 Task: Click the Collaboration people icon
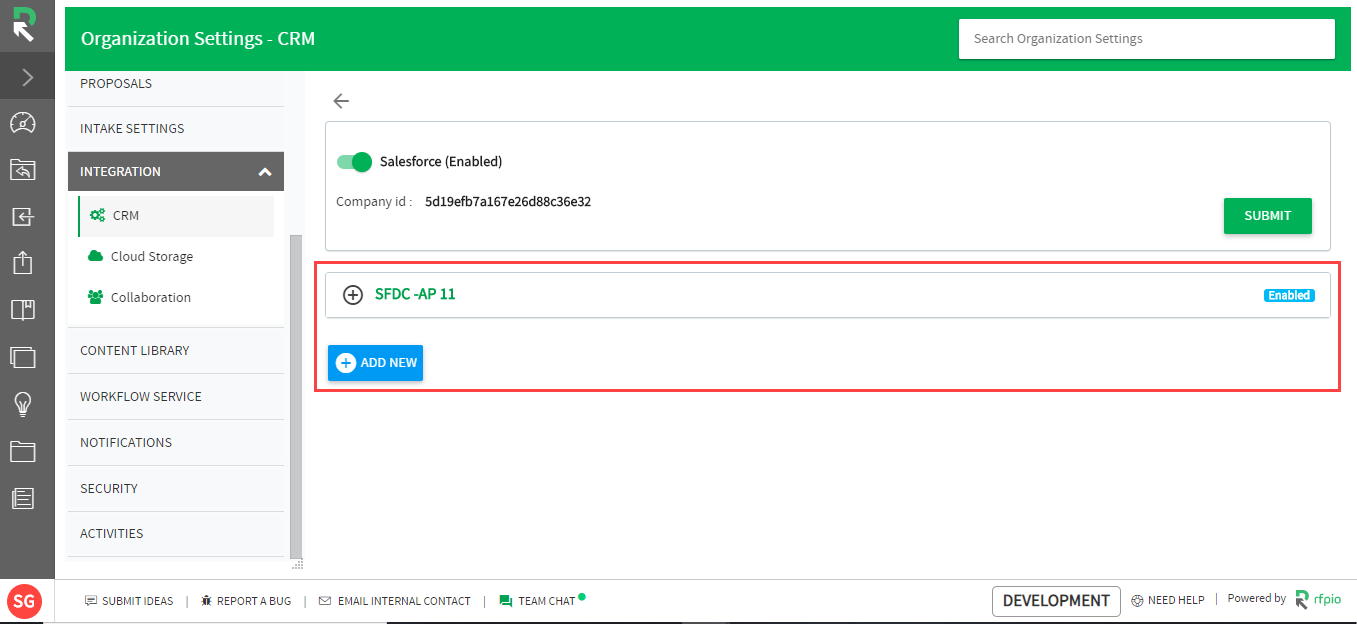(x=96, y=297)
